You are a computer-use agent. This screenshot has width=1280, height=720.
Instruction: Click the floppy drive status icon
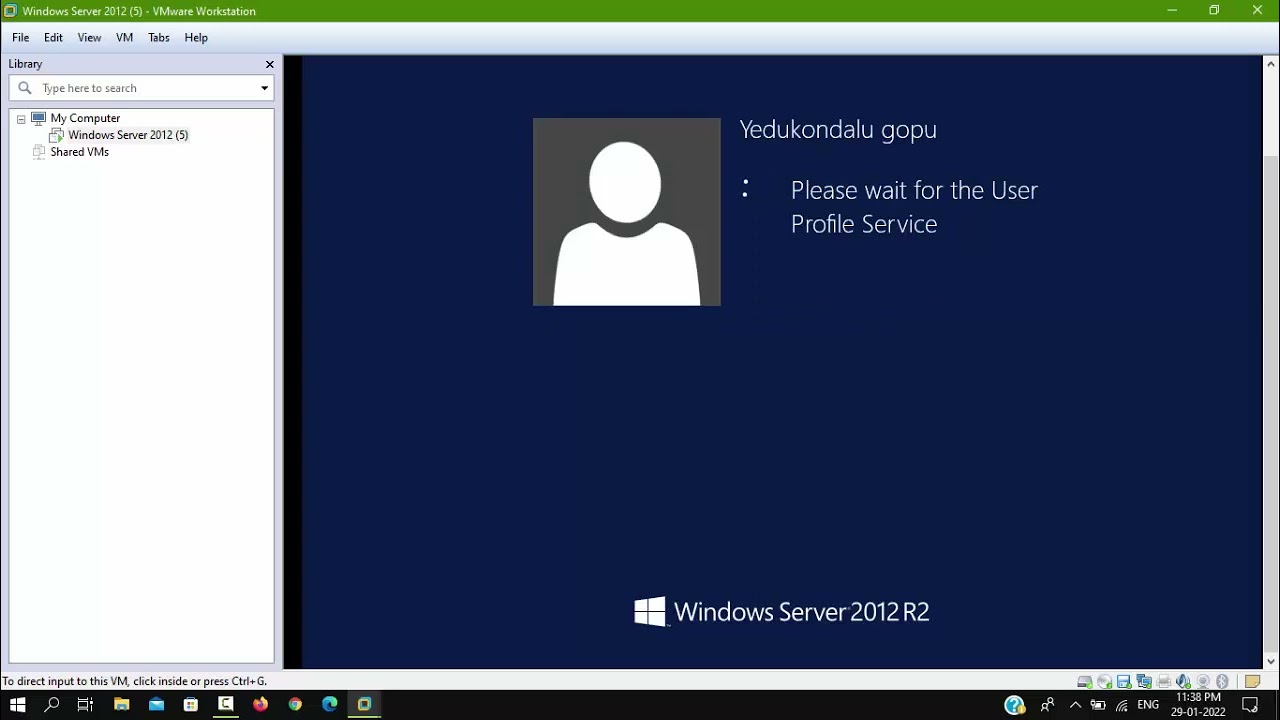[x=1124, y=682]
